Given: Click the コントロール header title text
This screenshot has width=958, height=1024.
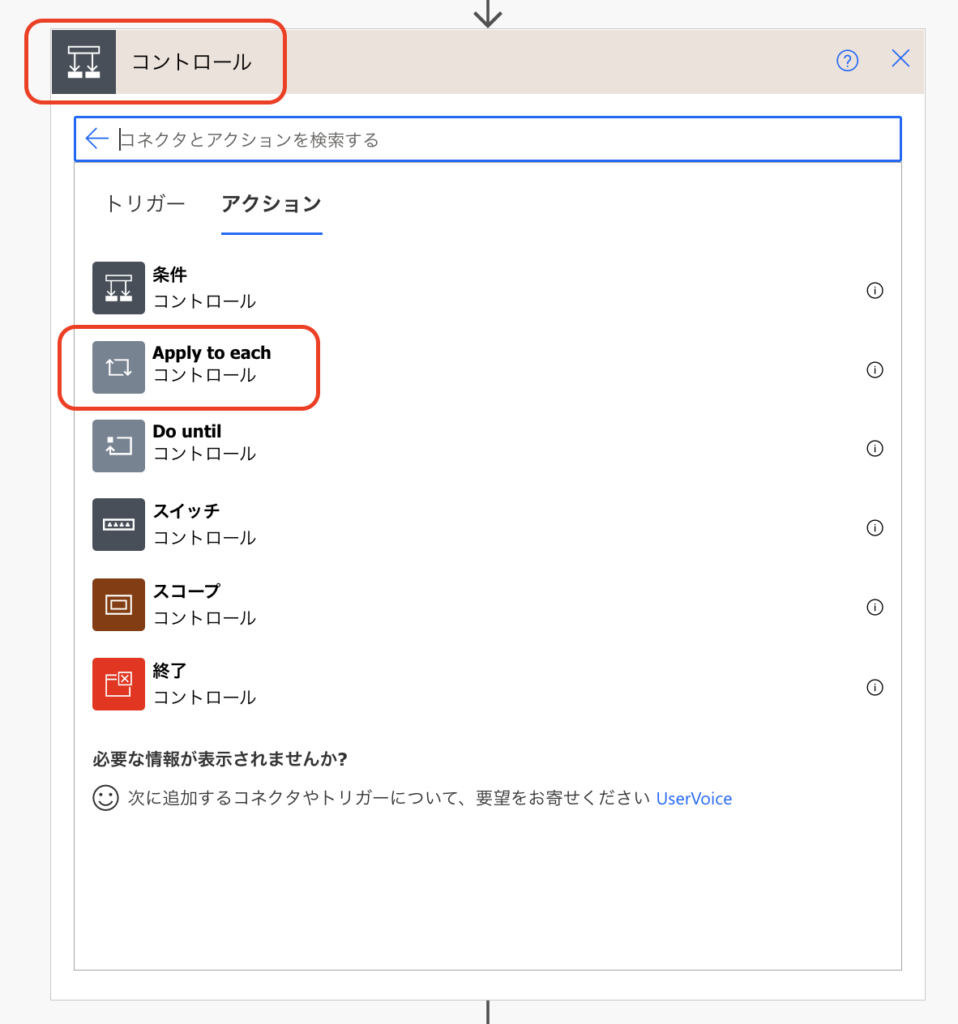Looking at the screenshot, I should coord(191,62).
